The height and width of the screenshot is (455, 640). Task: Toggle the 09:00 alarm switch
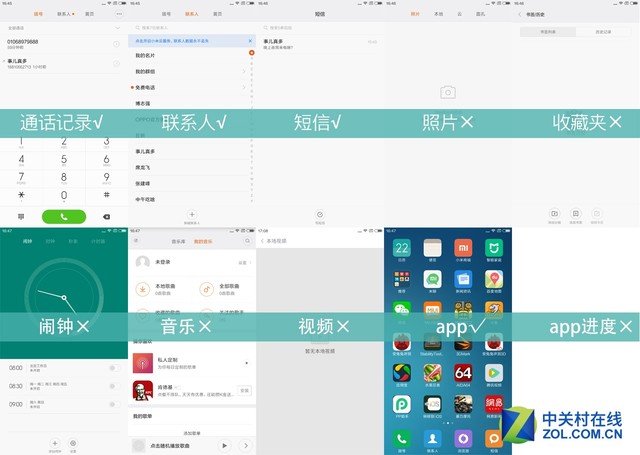point(115,404)
